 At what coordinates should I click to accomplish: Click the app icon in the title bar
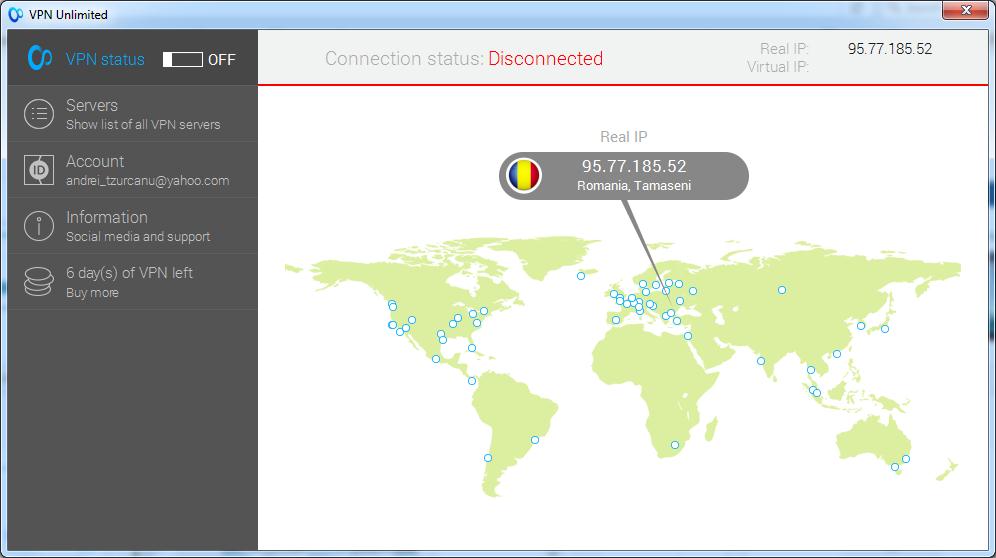[15, 15]
